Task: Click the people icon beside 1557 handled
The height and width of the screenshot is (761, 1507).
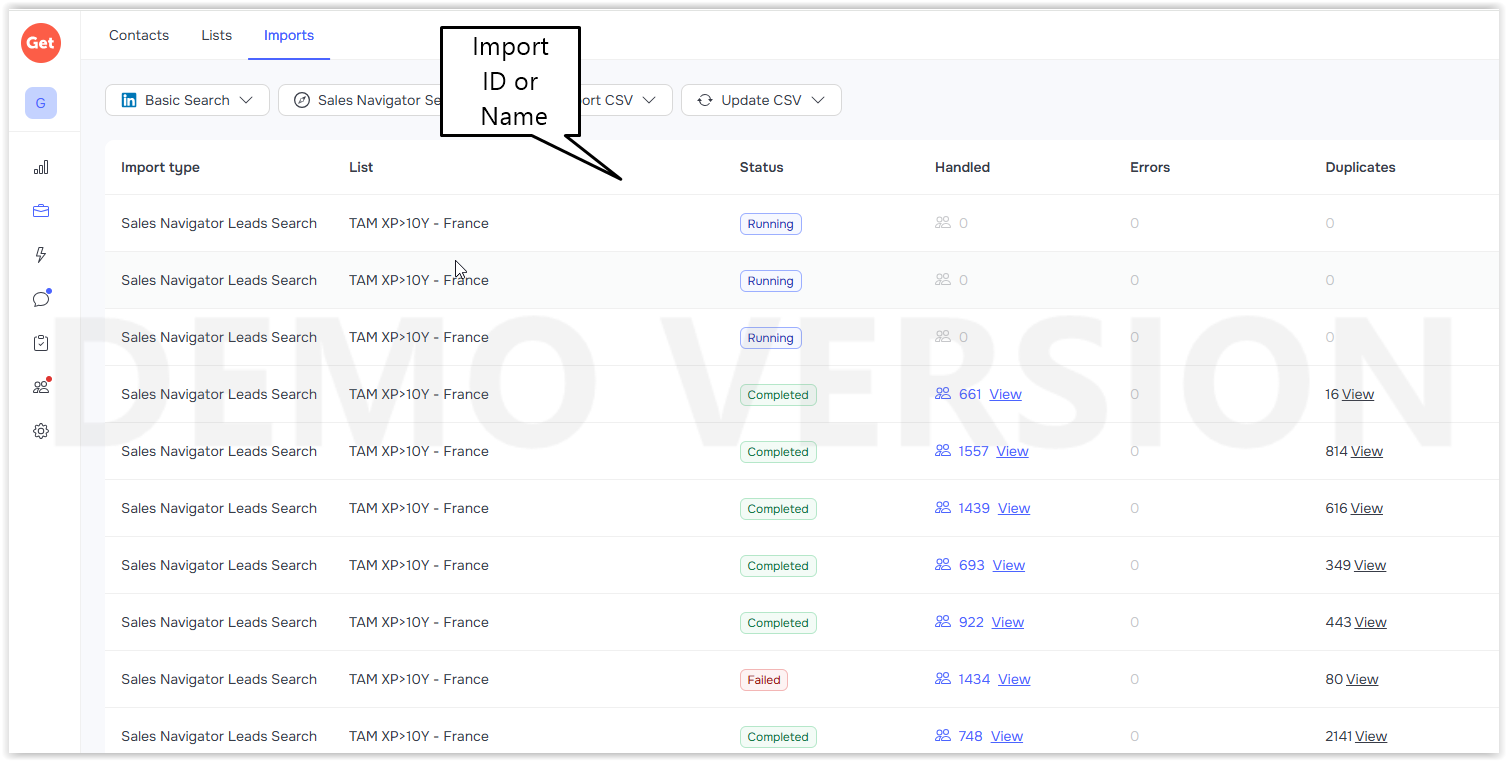Action: [x=942, y=451]
